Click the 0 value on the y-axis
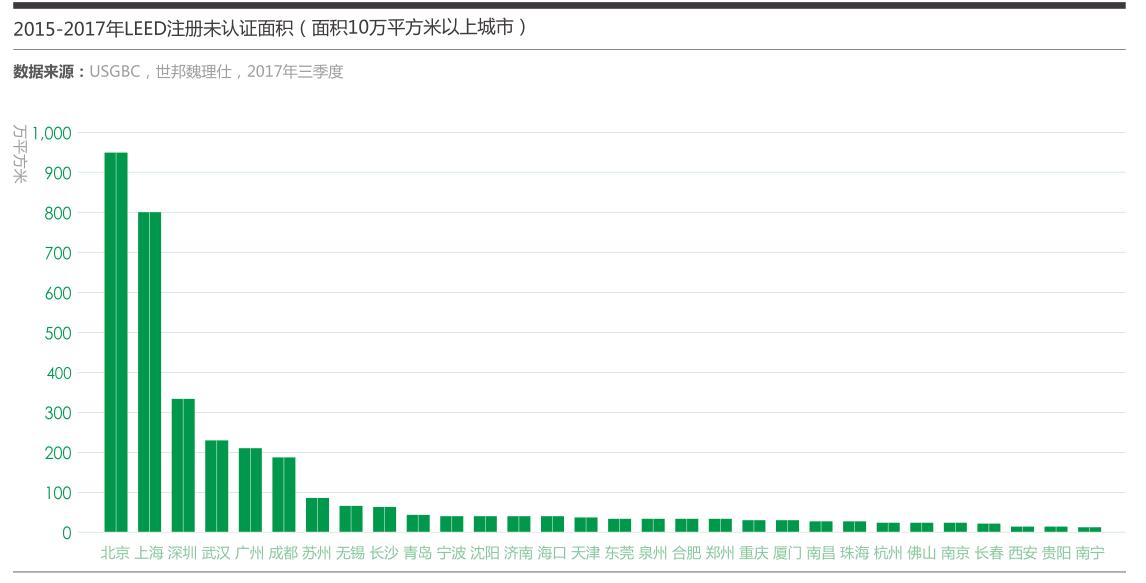 [x=67, y=533]
